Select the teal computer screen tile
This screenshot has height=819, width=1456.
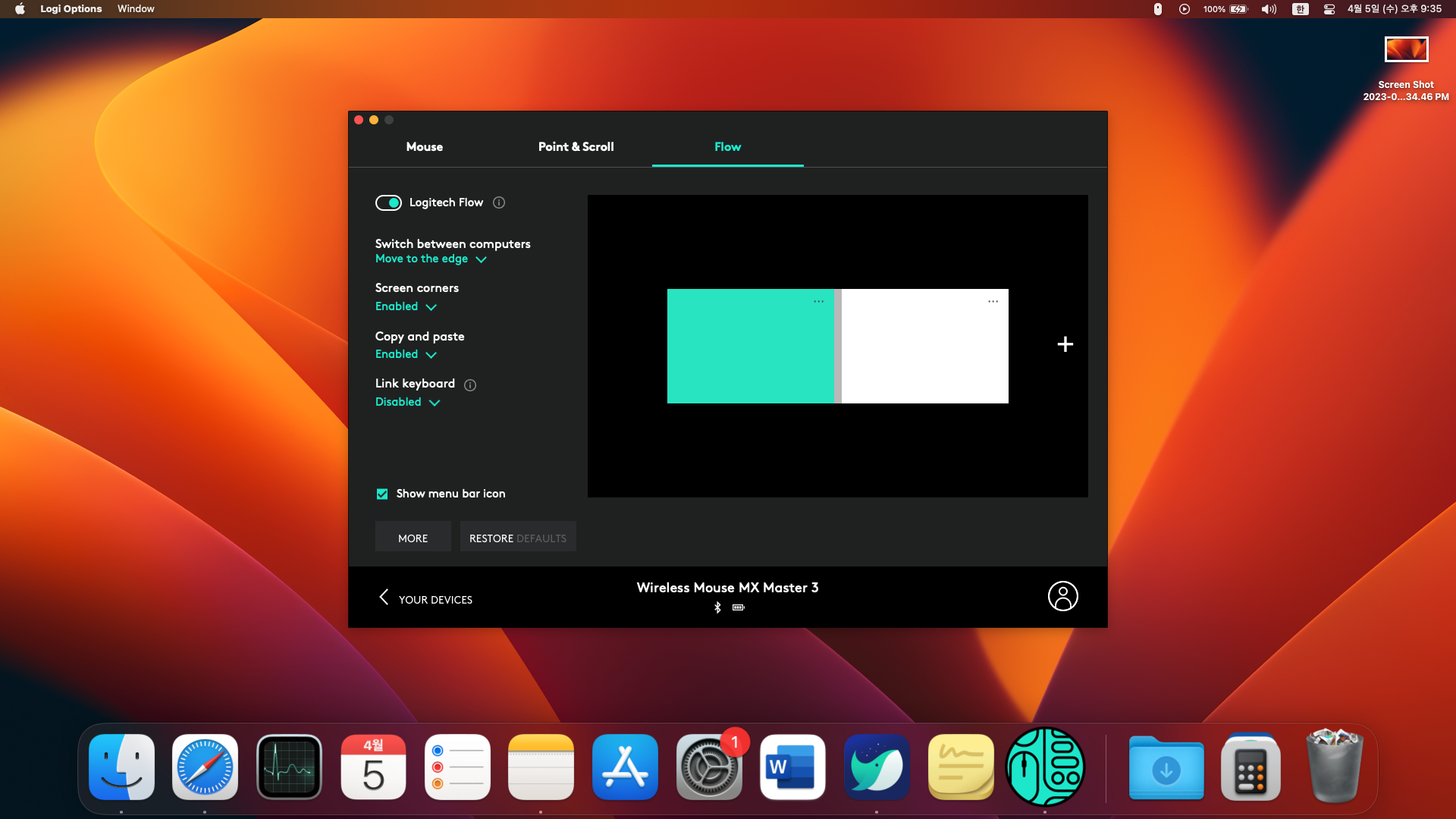[x=751, y=346]
